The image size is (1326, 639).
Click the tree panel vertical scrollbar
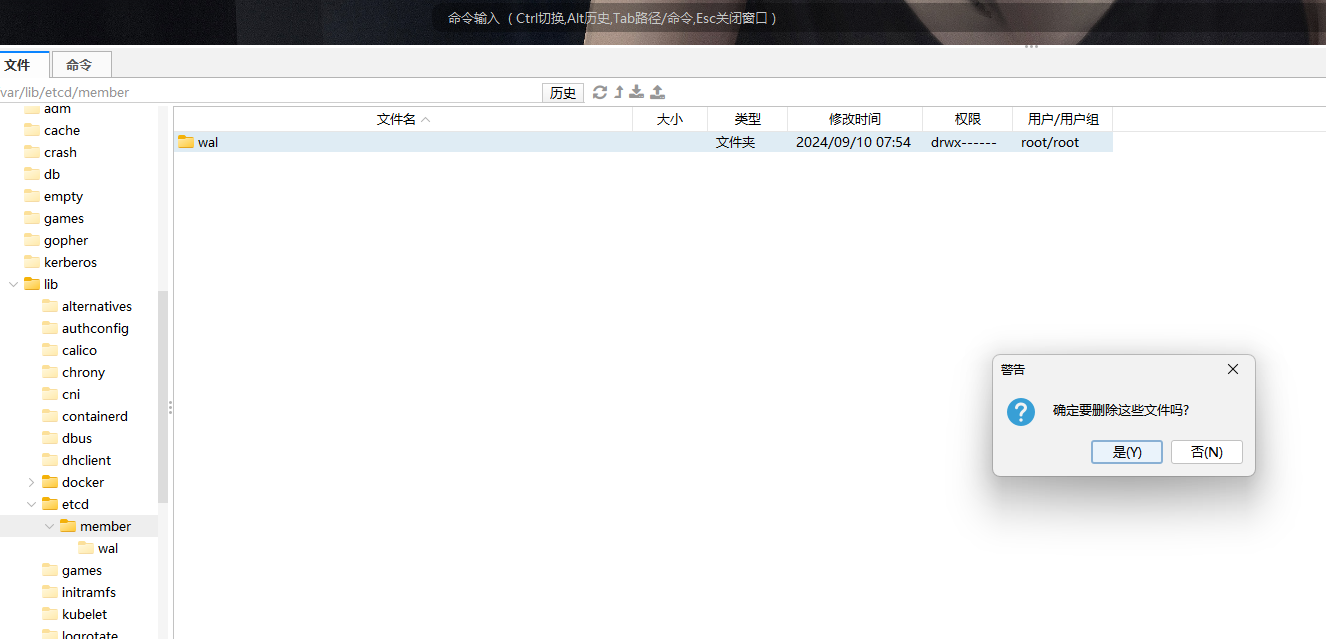[x=163, y=397]
